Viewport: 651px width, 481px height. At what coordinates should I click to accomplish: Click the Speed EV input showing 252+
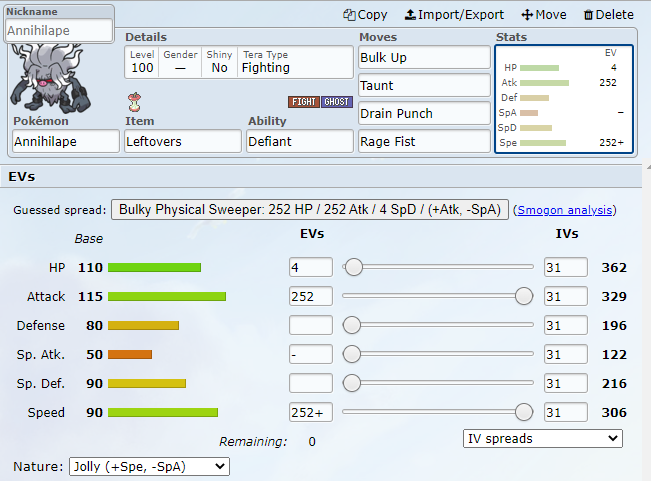(311, 412)
